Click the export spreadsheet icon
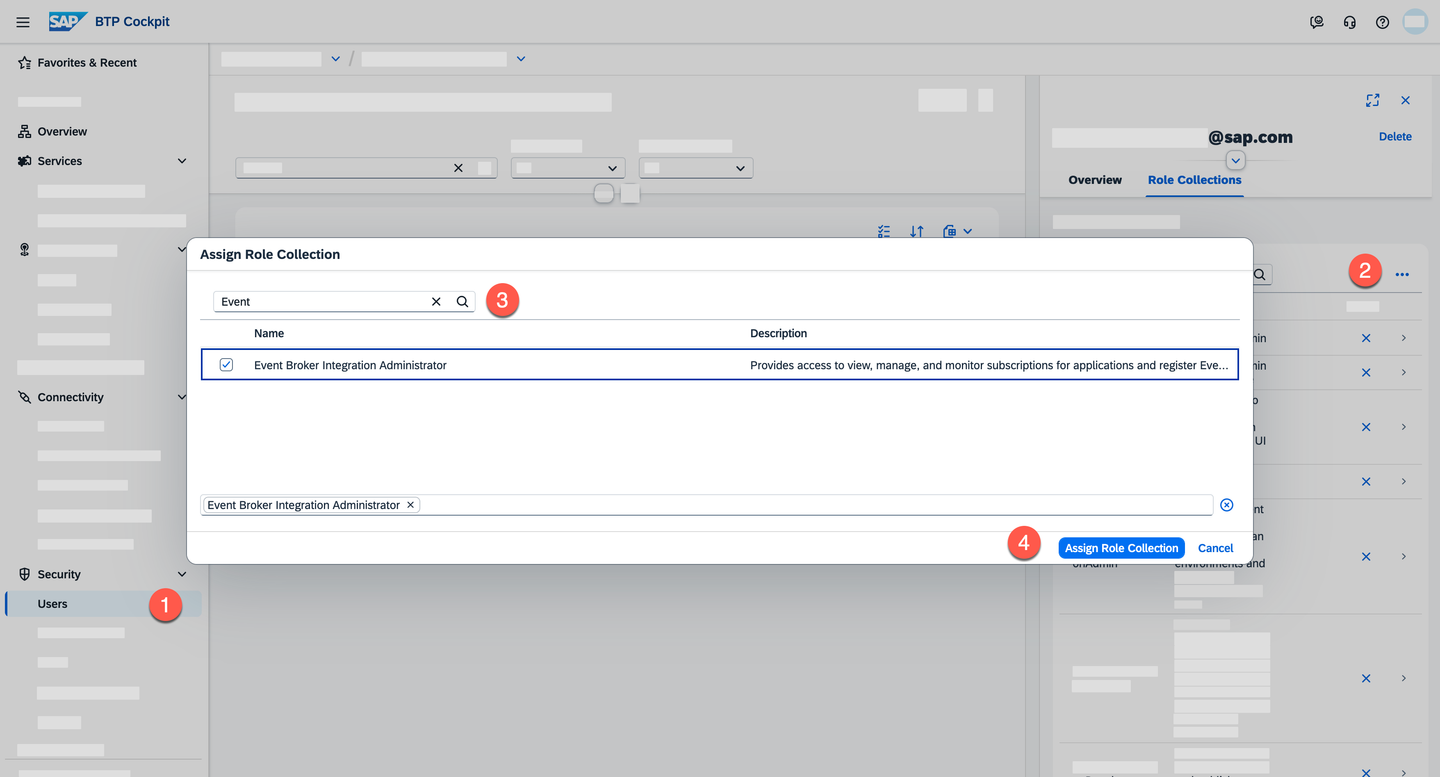The image size is (1440, 777). pos(950,232)
